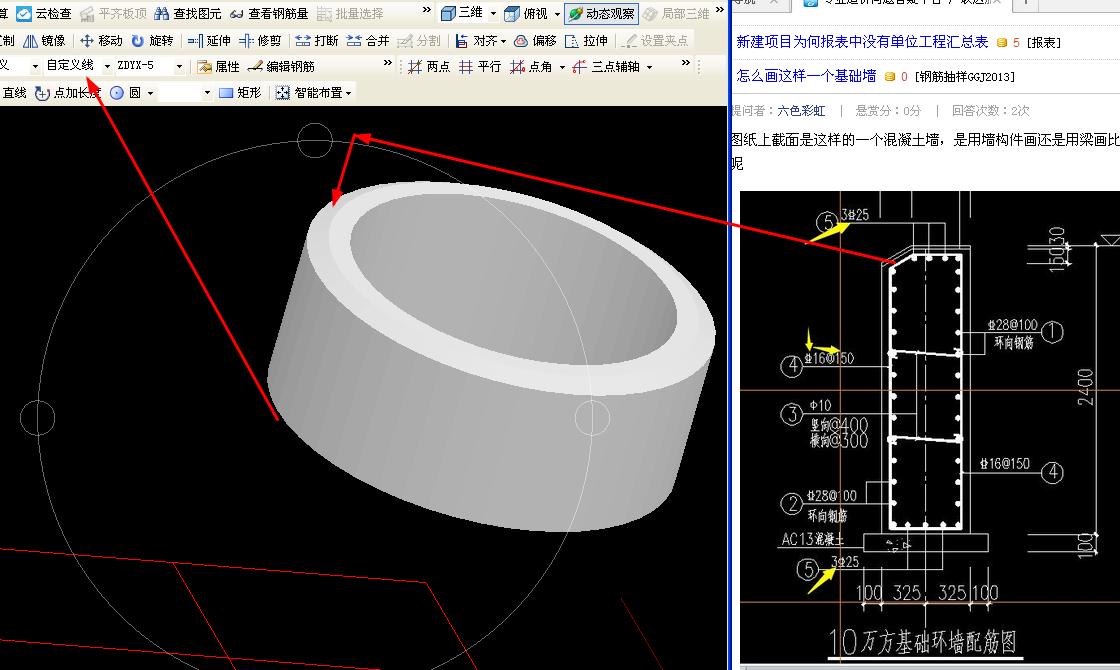Select 两点 two-point auxiliary axis tool
The image size is (1120, 670).
(x=429, y=66)
